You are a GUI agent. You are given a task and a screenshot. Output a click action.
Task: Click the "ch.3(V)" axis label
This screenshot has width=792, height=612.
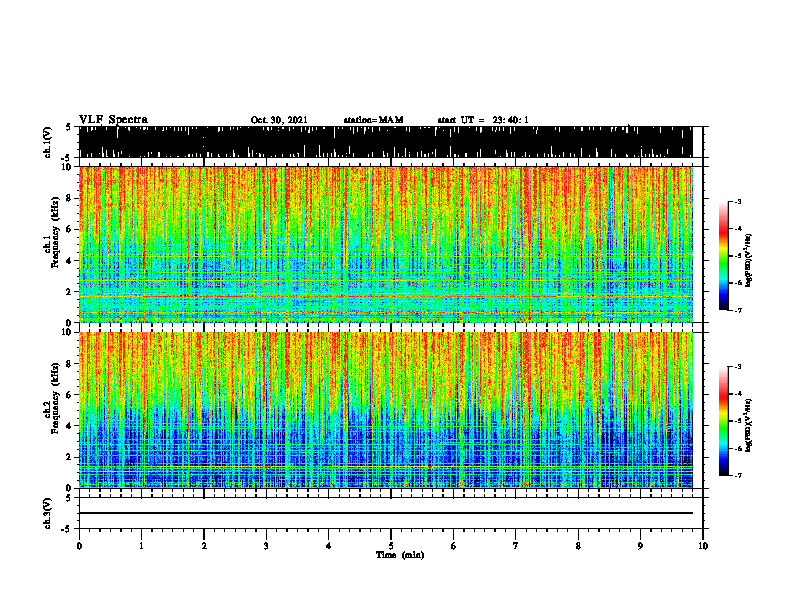[x=47, y=513]
